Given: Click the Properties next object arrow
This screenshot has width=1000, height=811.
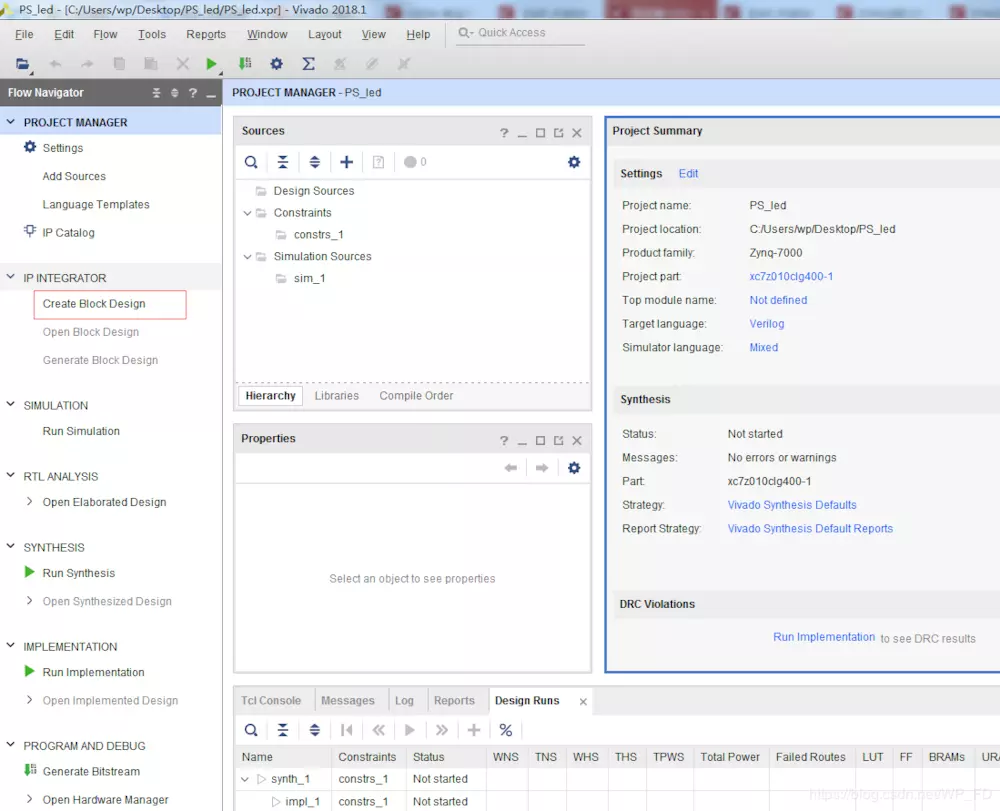Looking at the screenshot, I should [x=542, y=468].
